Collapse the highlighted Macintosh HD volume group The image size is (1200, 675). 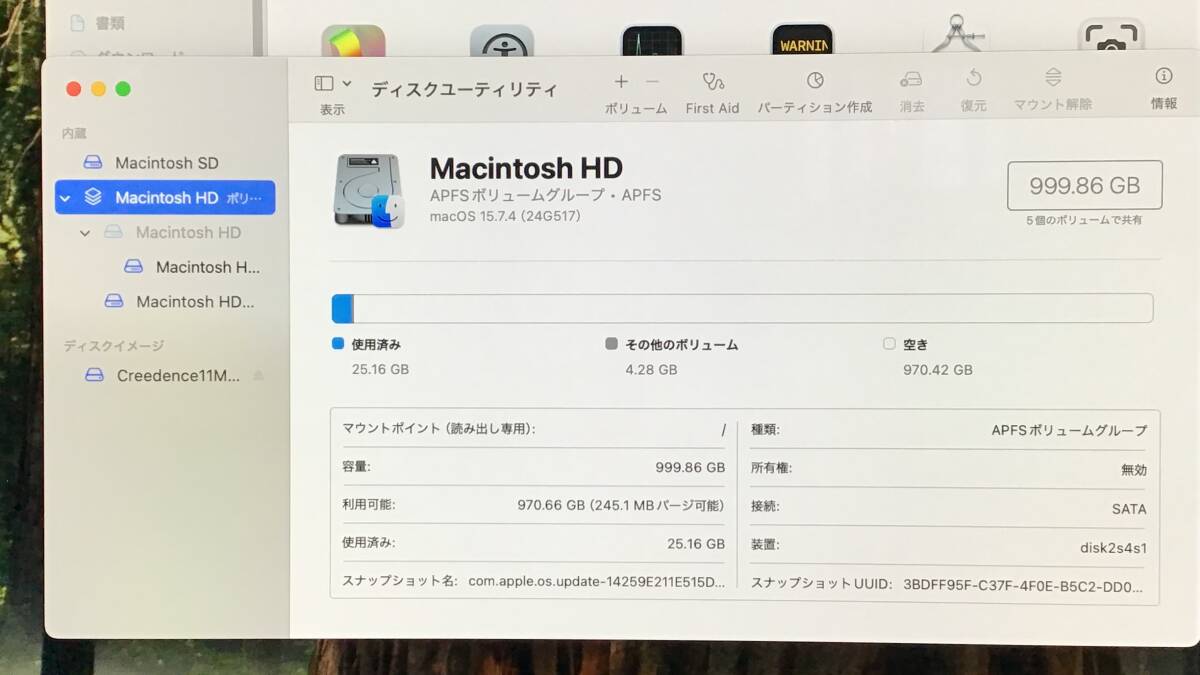(x=66, y=198)
